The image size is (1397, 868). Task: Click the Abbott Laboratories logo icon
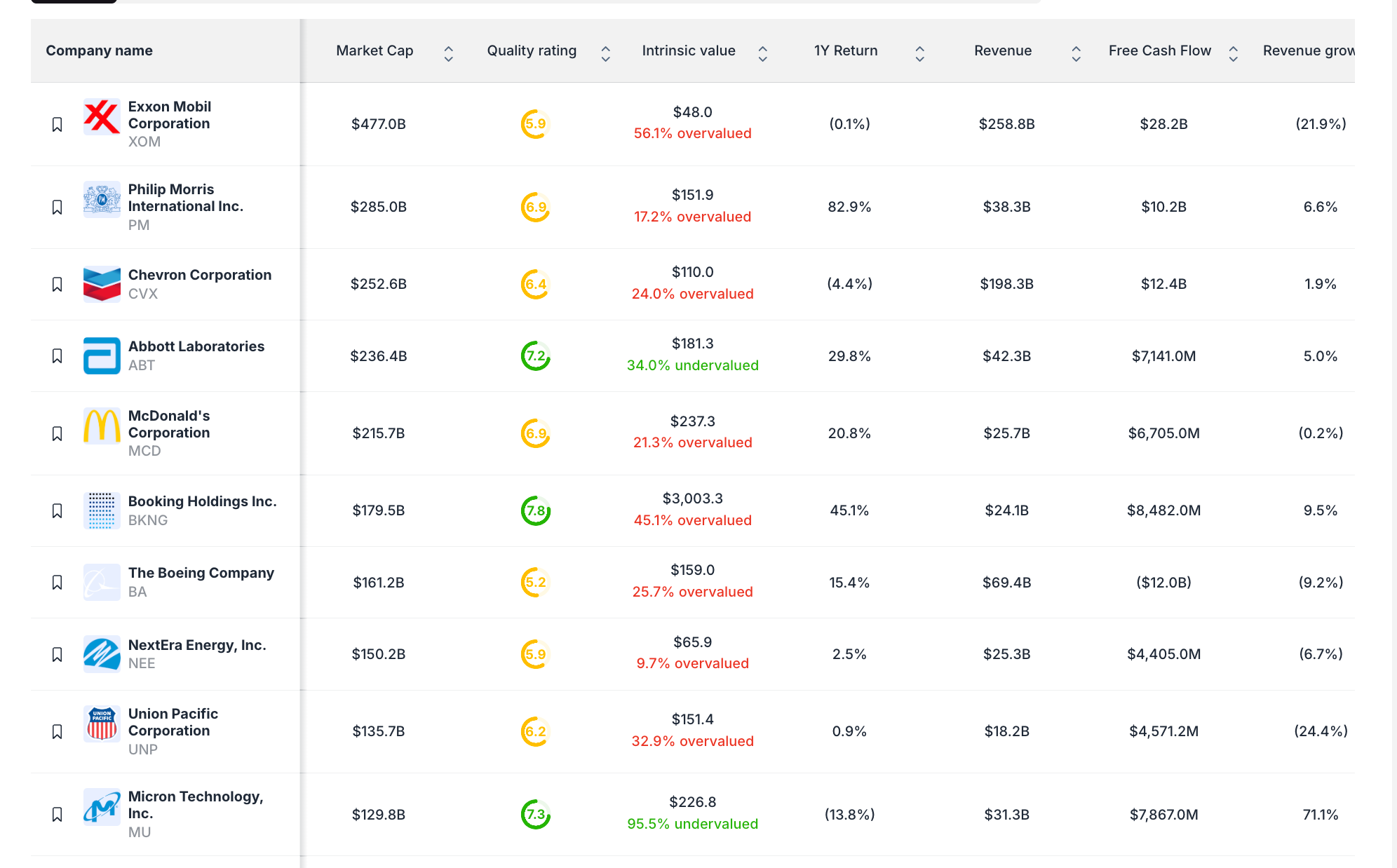point(102,355)
